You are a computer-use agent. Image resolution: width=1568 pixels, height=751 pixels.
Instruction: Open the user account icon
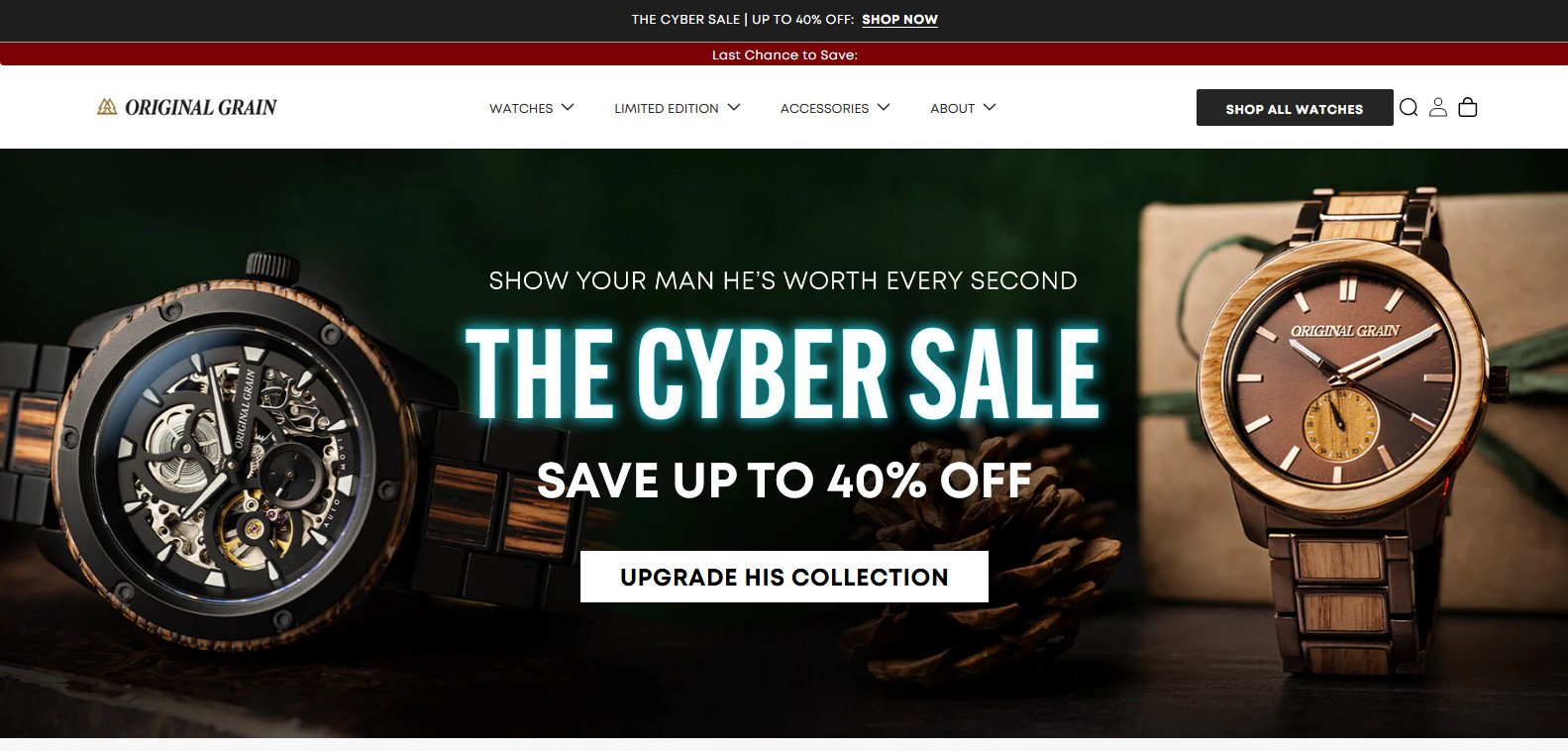coord(1438,107)
